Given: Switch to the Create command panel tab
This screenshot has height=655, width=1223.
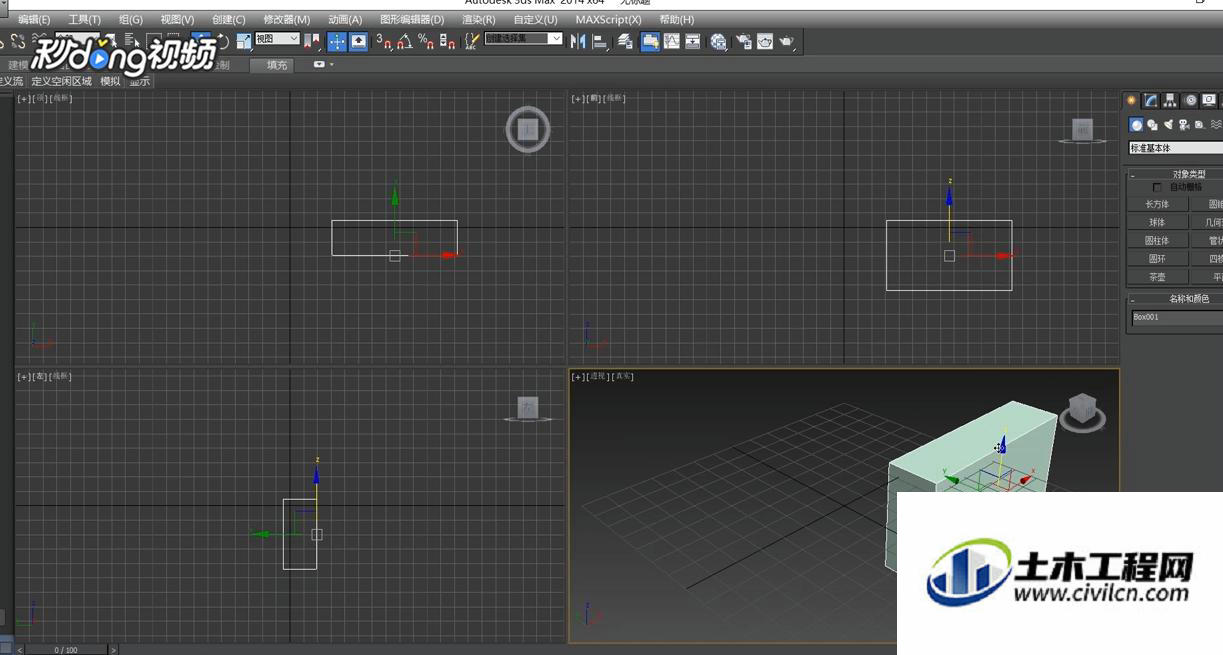Looking at the screenshot, I should point(1132,100).
